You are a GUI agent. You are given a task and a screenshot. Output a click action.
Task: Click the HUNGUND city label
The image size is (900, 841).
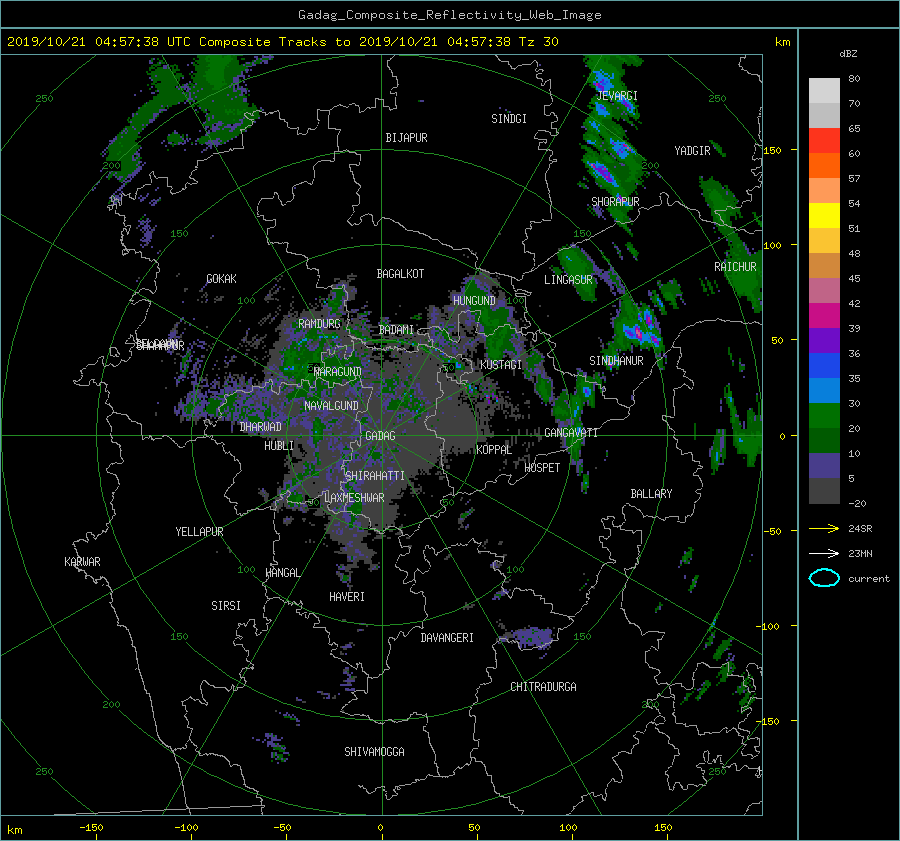474,301
